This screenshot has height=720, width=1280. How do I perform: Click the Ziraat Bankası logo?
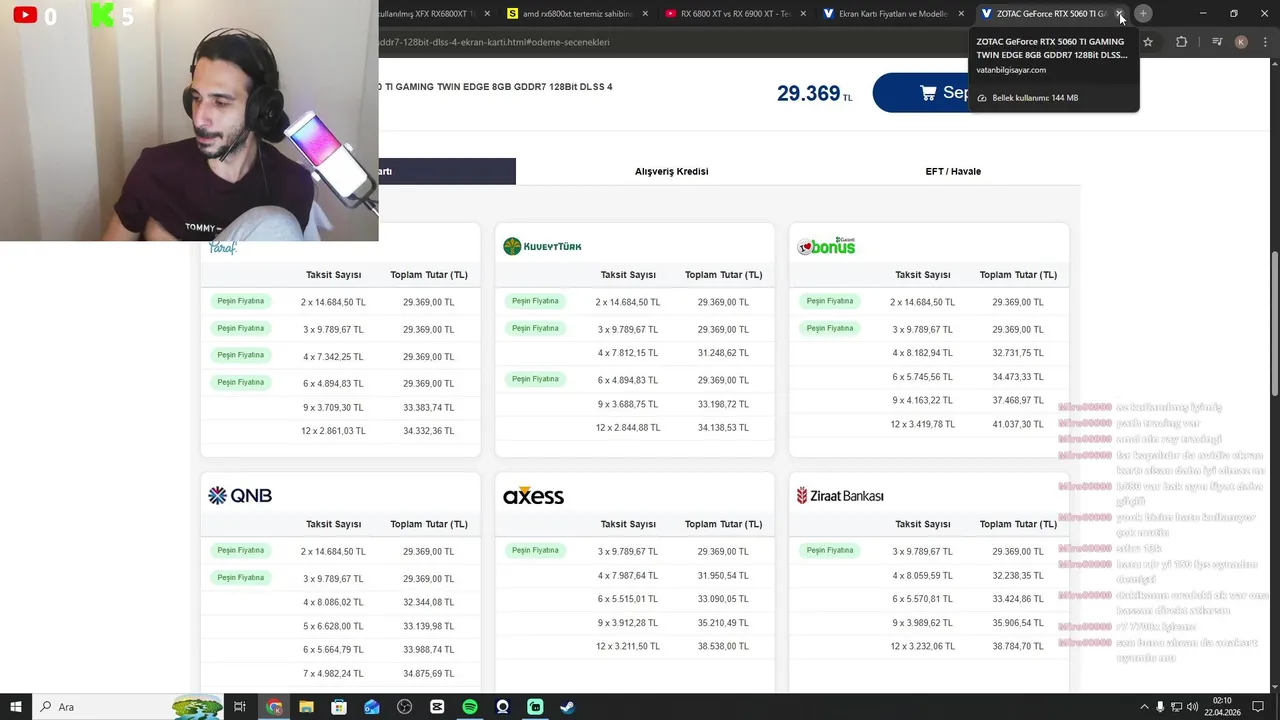coord(840,495)
